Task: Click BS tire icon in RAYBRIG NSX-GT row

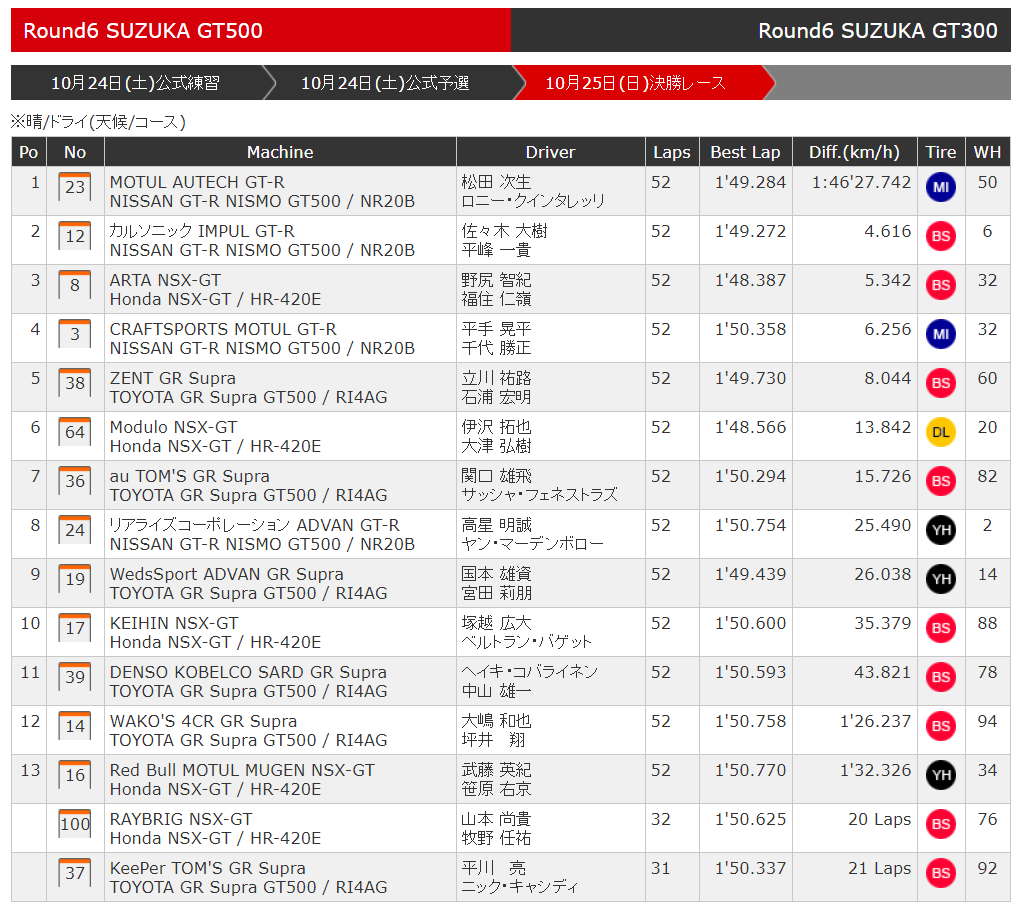Action: (x=941, y=824)
